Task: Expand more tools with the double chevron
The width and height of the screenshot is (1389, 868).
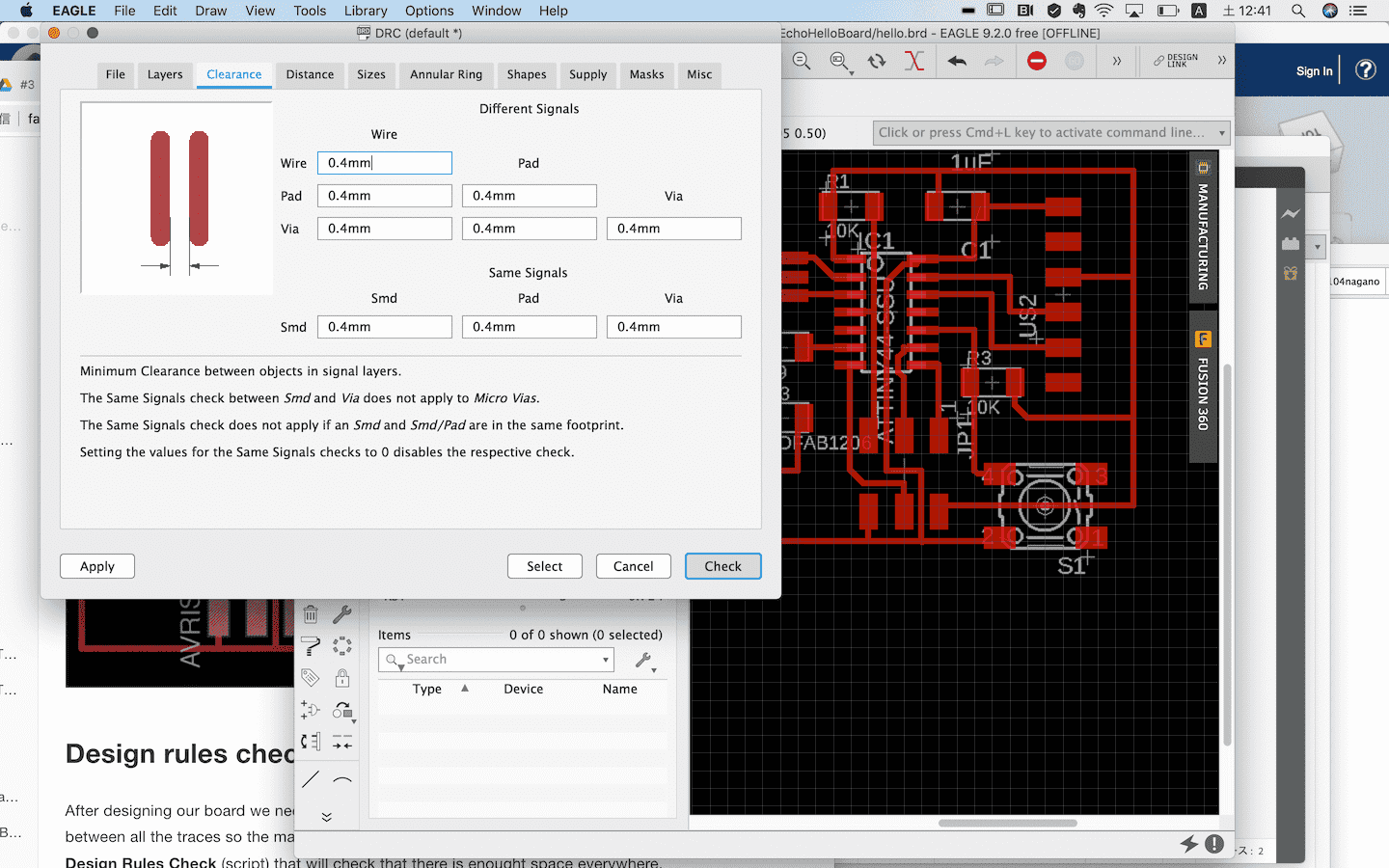Action: tap(327, 817)
